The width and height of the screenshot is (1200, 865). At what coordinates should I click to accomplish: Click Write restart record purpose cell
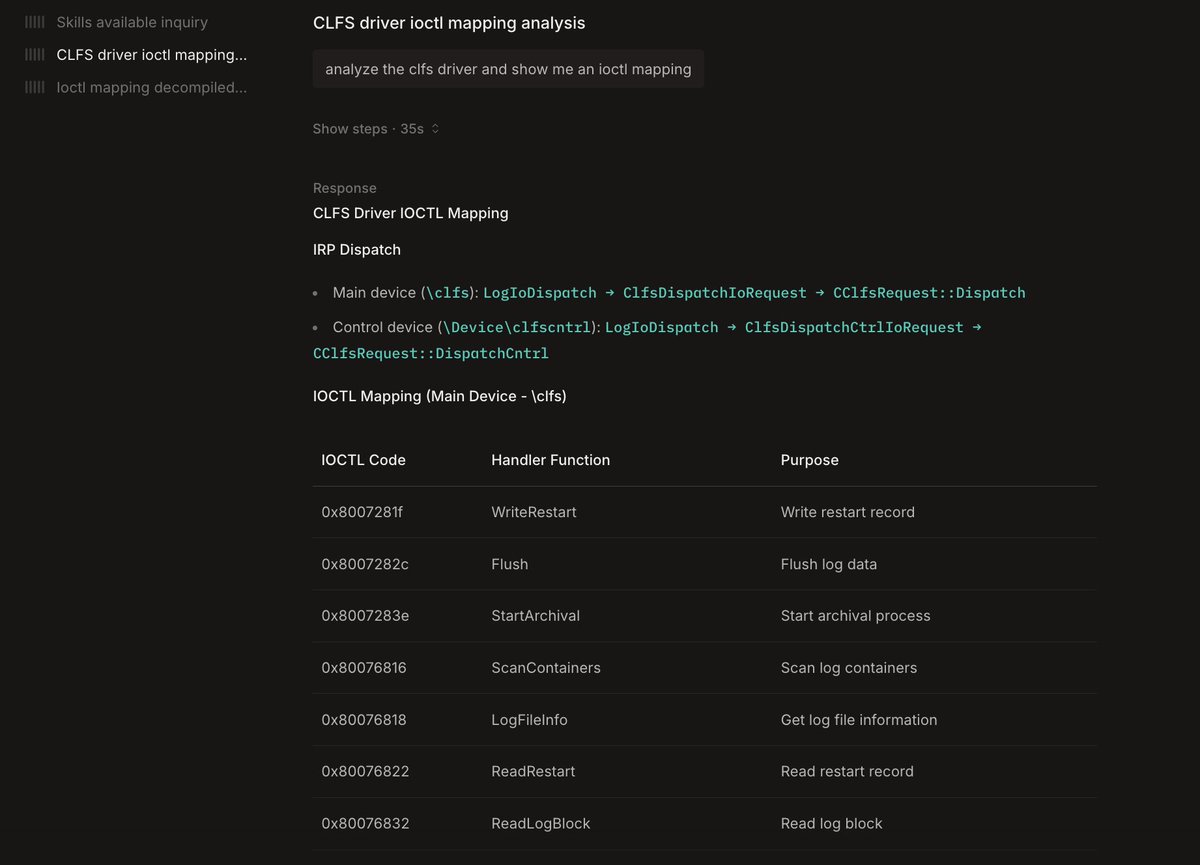848,512
